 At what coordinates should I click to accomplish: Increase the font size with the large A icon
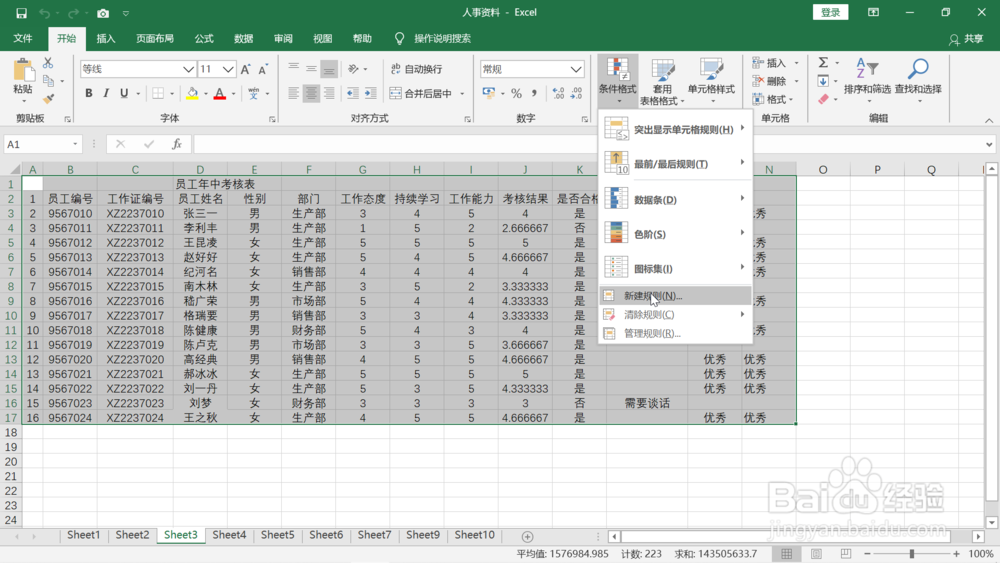[x=246, y=69]
